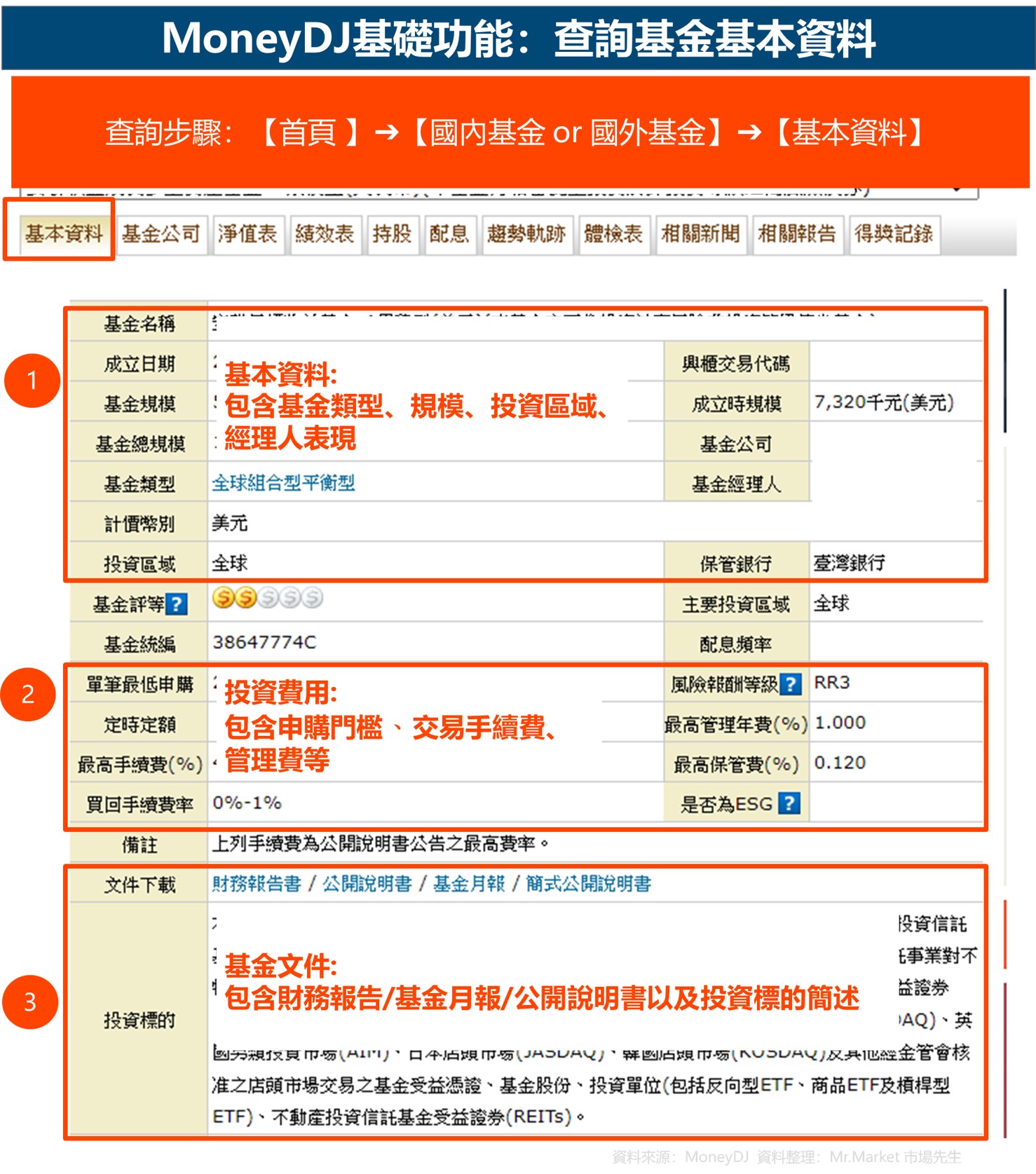Image resolution: width=1036 pixels, height=1174 pixels.
Task: Click the 基金統編 row label
Action: click(139, 644)
